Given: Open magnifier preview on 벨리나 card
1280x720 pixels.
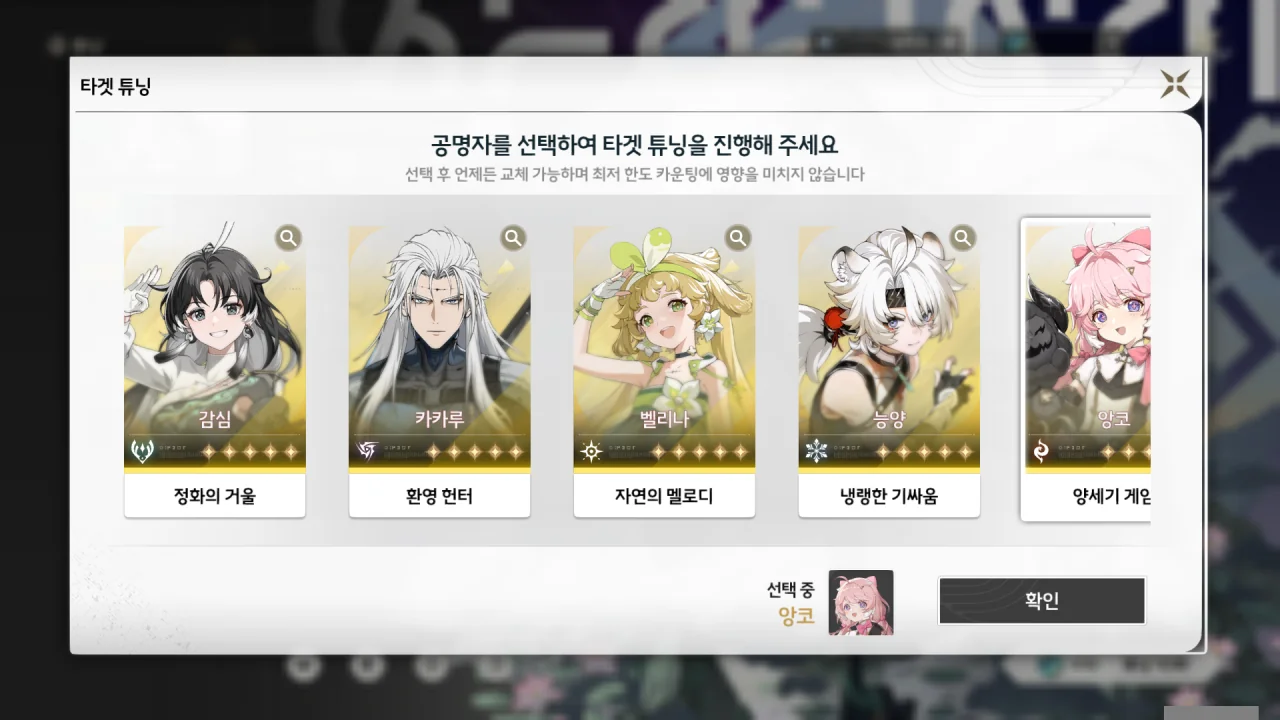Looking at the screenshot, I should coord(738,238).
